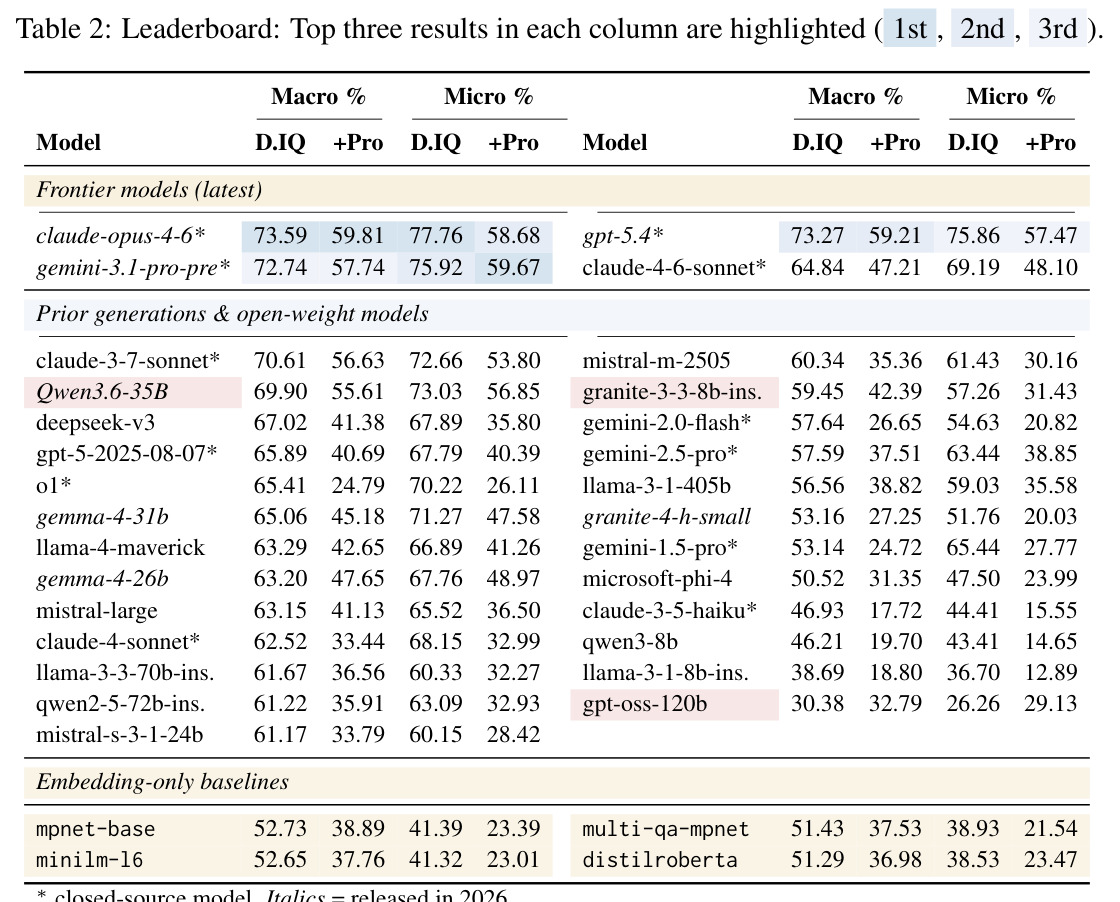Click the claude-4-sonnet* model name
Screen dimensions: 1120x902
point(118,641)
